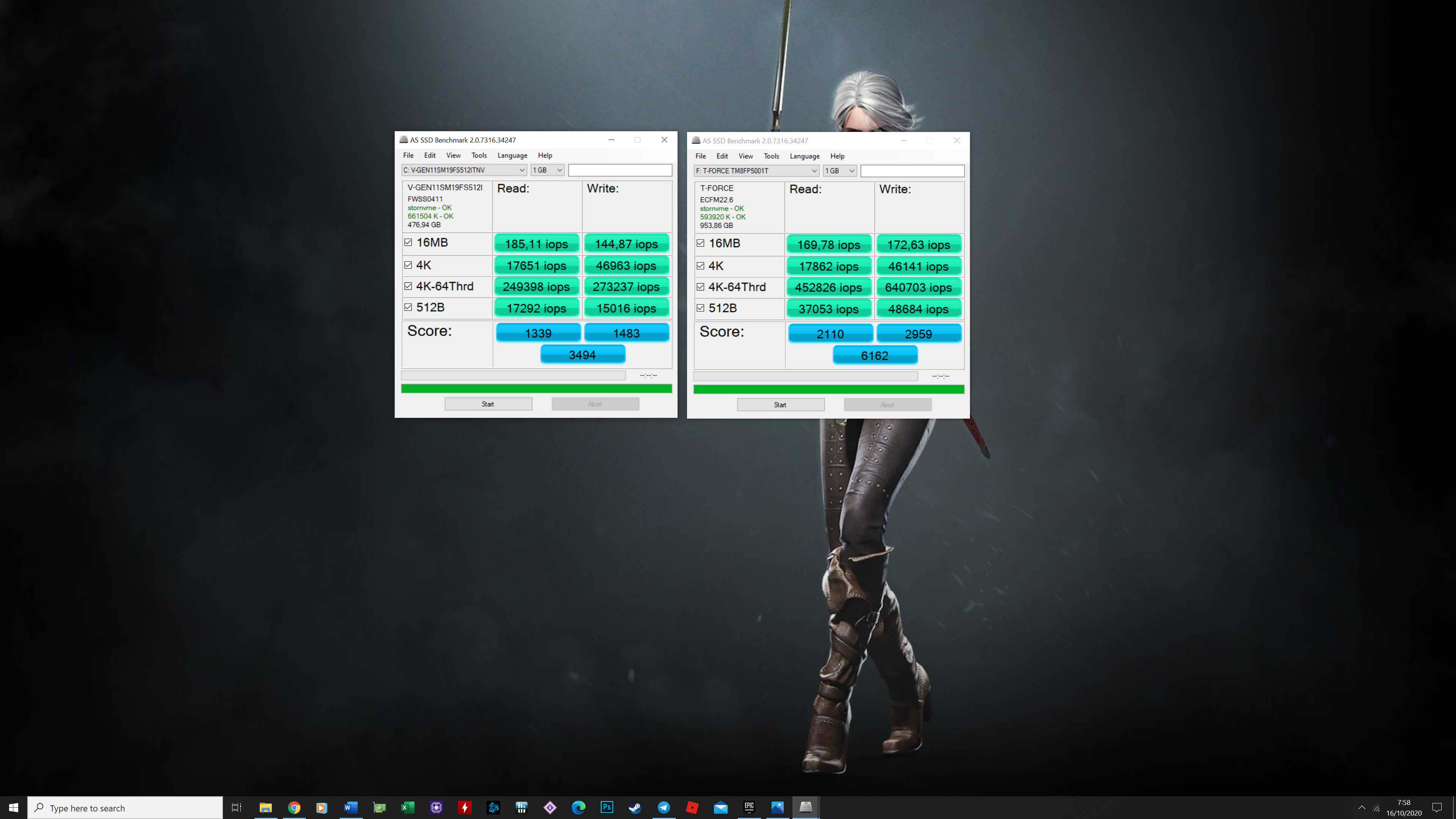Uncheck 16MB test for V-GEN drive

(x=408, y=243)
